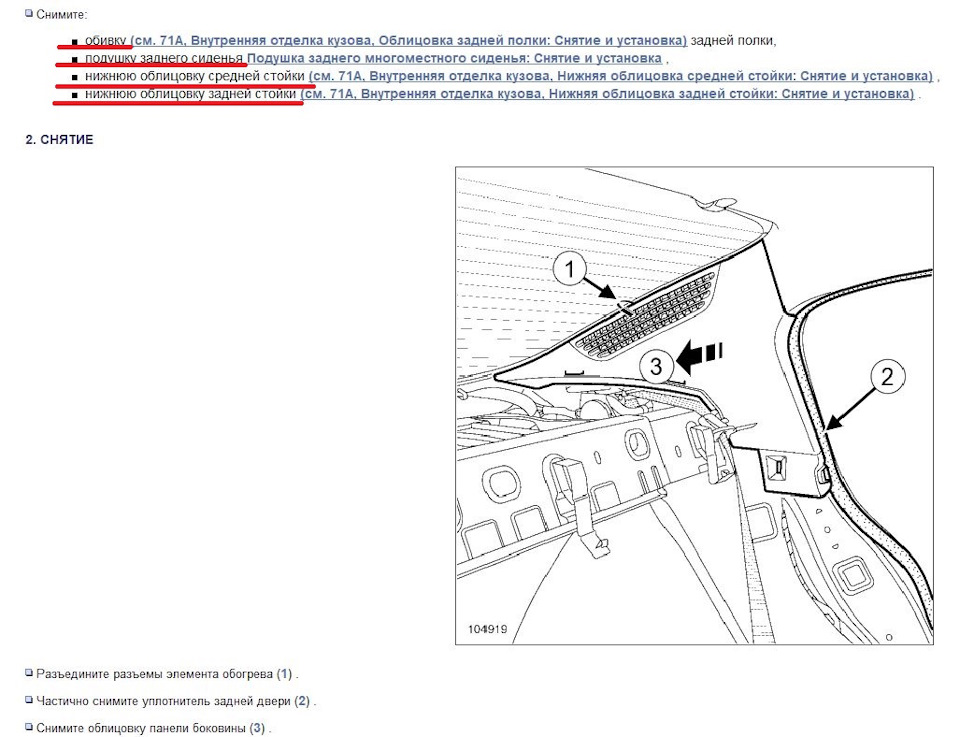The width and height of the screenshot is (960, 737).
Task: Click the square bullet before 'обивку'
Action: tap(75, 42)
